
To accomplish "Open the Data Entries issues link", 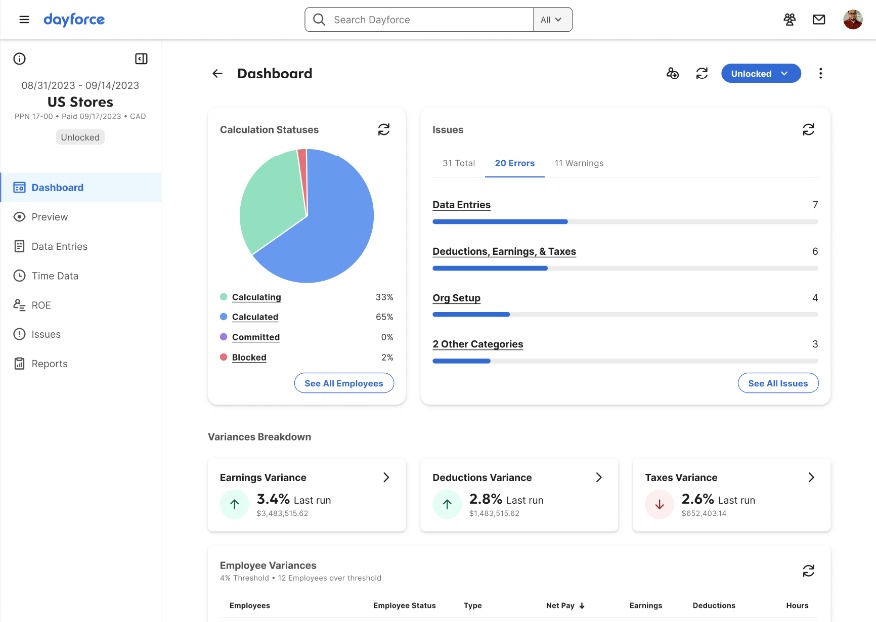I will click(x=461, y=204).
